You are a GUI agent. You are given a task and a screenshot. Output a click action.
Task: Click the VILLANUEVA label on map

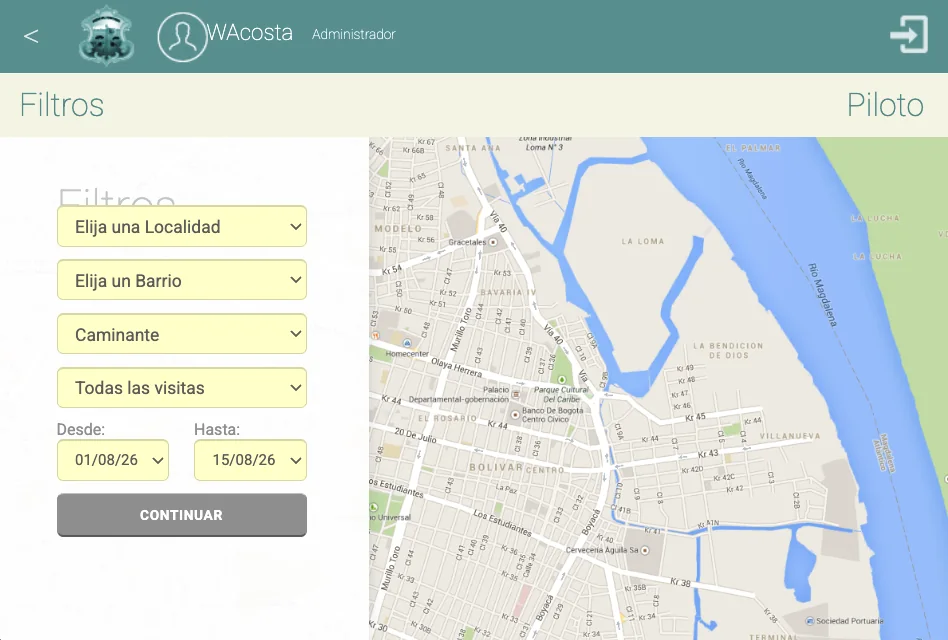point(790,436)
